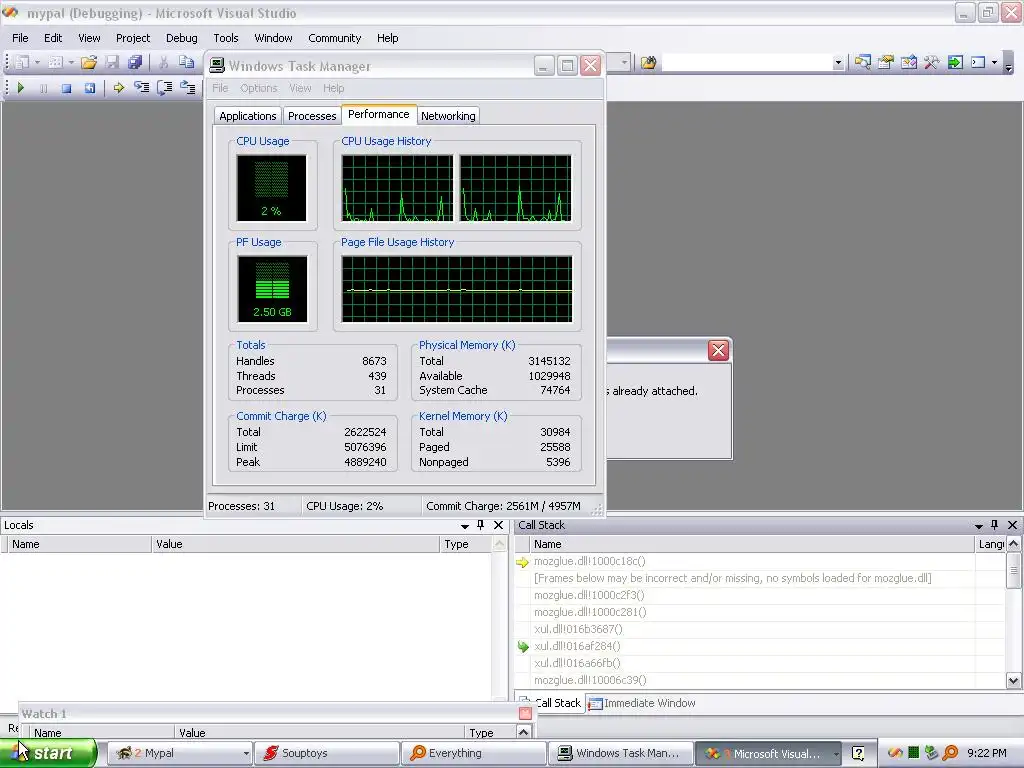1024x768 pixels.
Task: Open Task Manager Options menu
Action: 259,88
